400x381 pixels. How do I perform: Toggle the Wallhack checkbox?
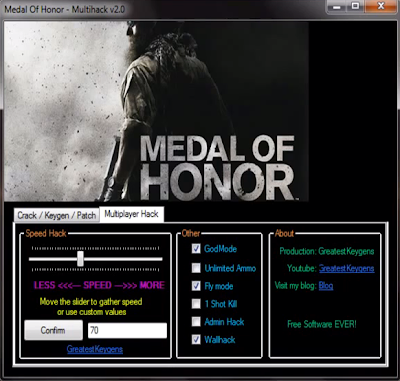196,340
